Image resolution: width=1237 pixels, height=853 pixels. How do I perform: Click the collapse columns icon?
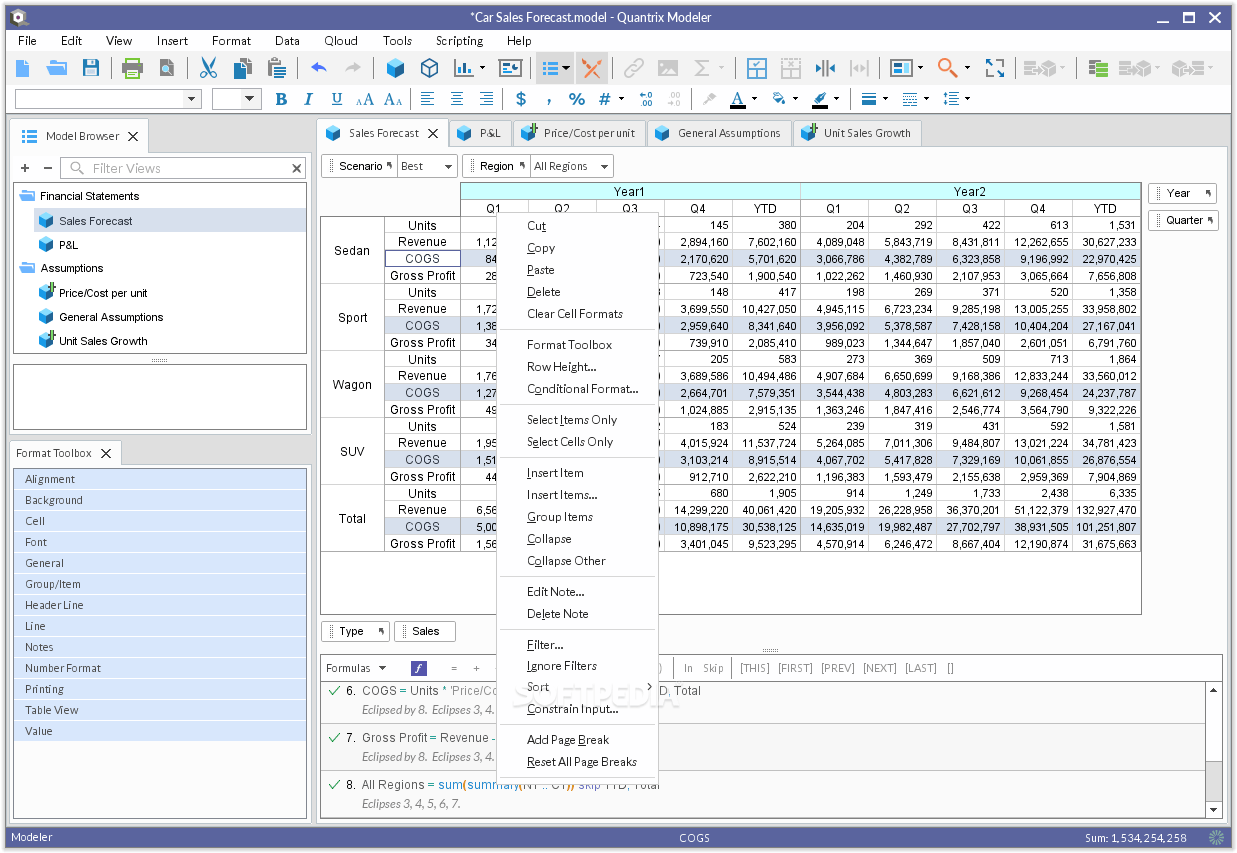[825, 68]
